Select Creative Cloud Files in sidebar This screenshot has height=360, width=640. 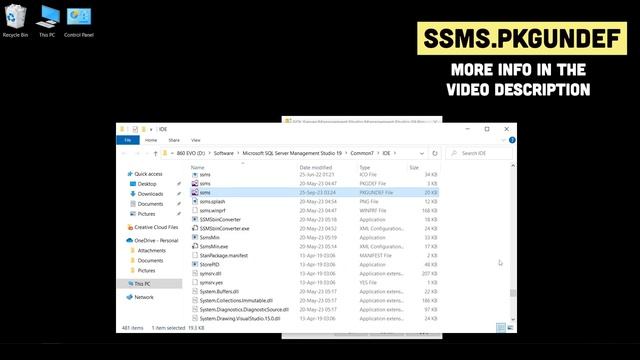pyautogui.click(x=156, y=227)
